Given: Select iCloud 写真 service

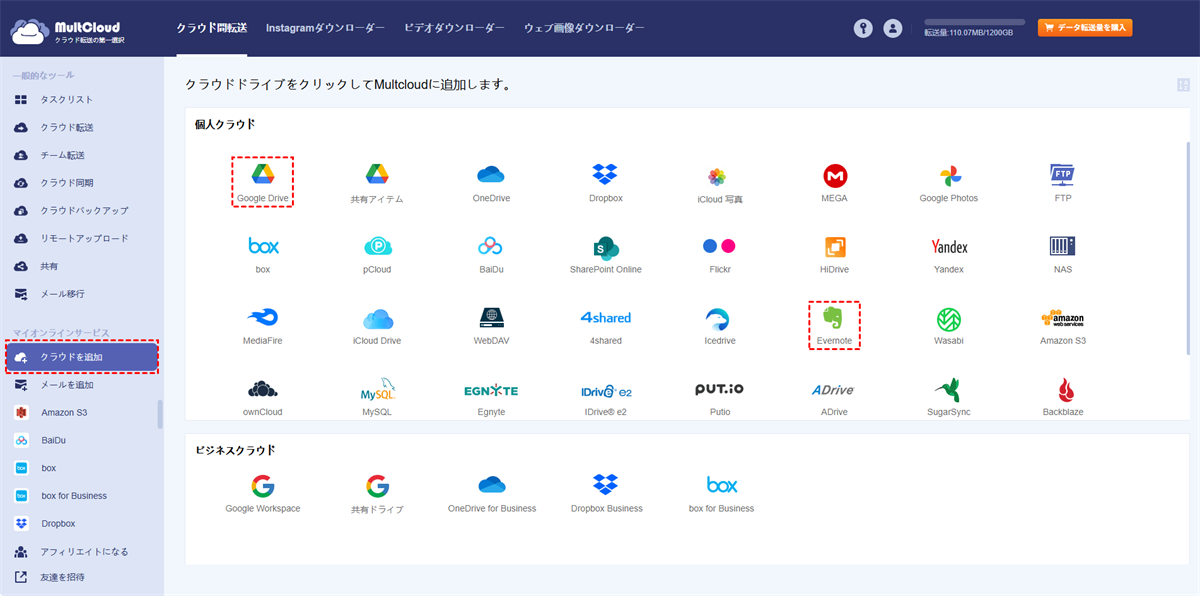Looking at the screenshot, I should [719, 185].
